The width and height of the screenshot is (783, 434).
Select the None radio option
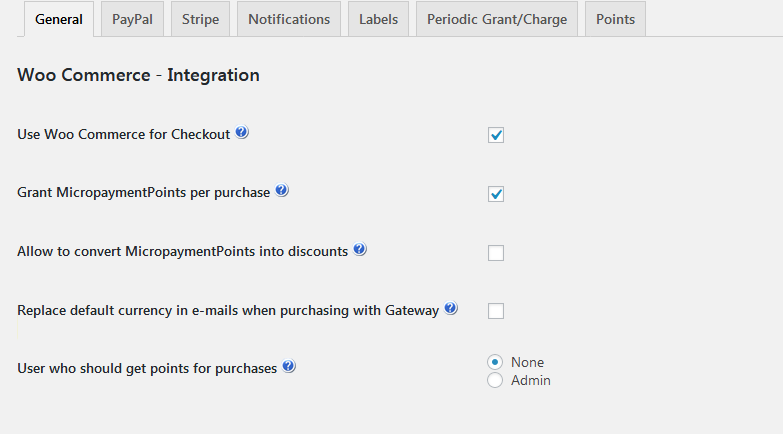pos(494,362)
